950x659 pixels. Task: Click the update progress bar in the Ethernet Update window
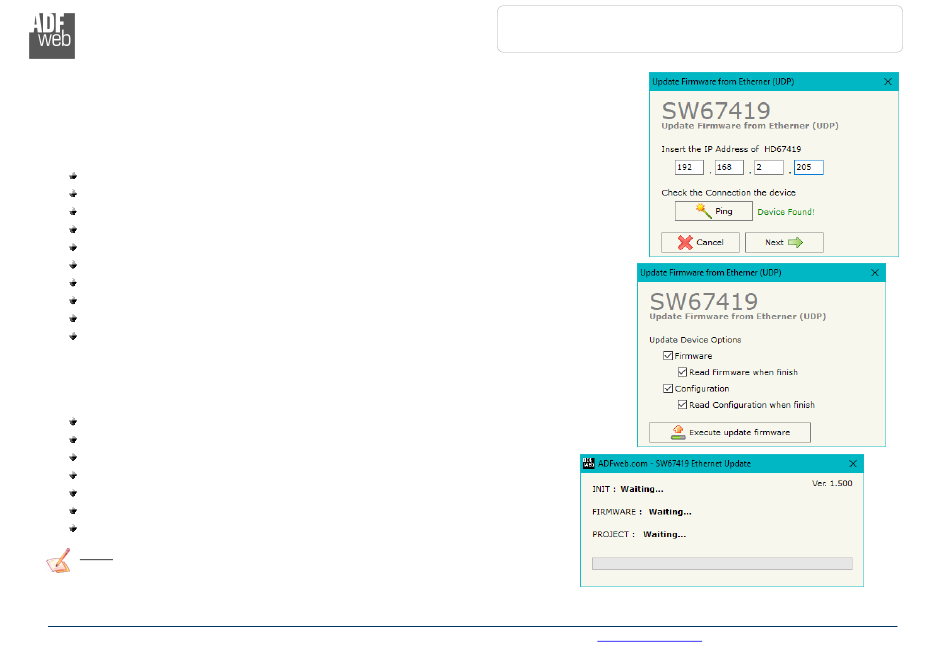click(722, 563)
